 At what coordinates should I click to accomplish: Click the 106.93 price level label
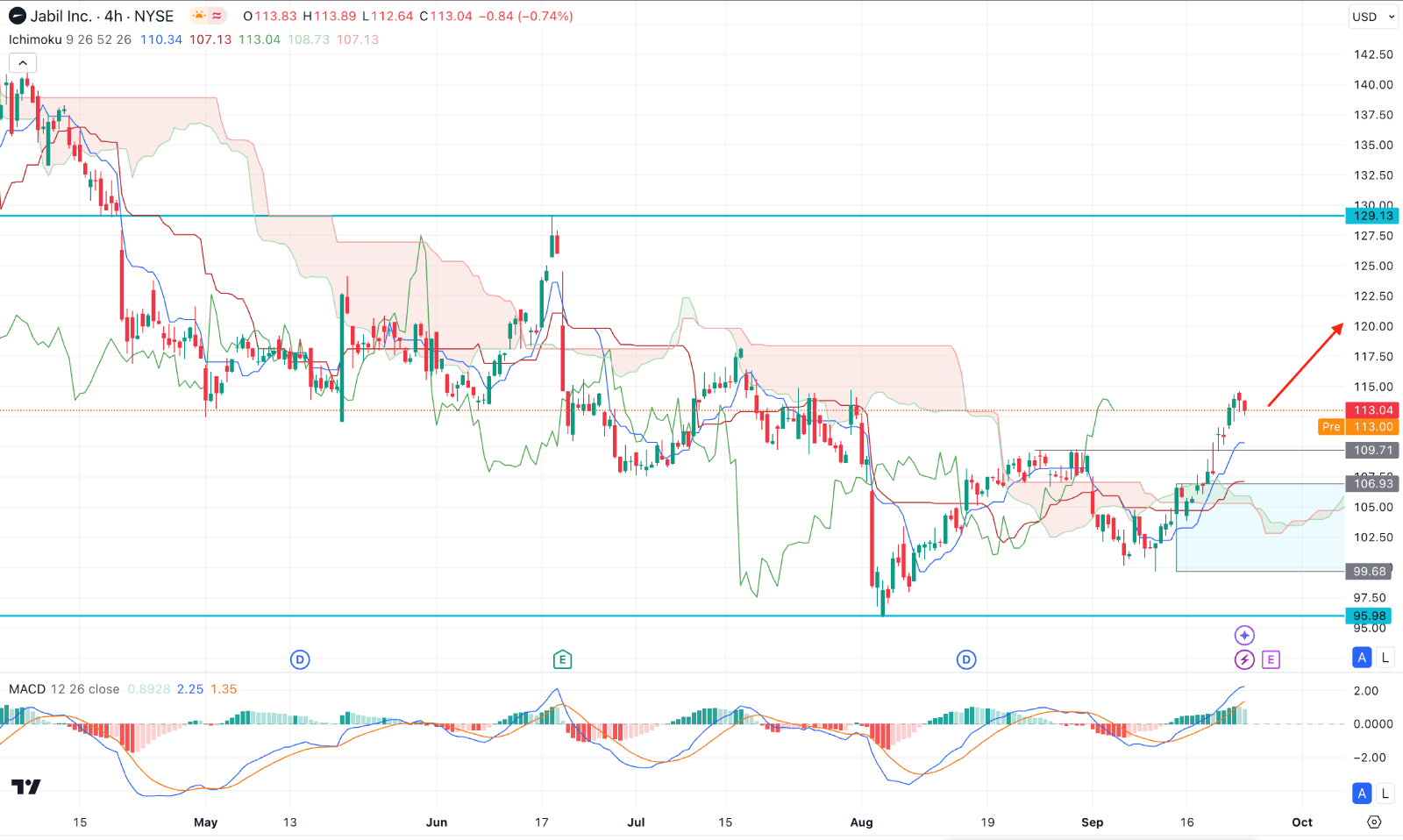[1372, 483]
